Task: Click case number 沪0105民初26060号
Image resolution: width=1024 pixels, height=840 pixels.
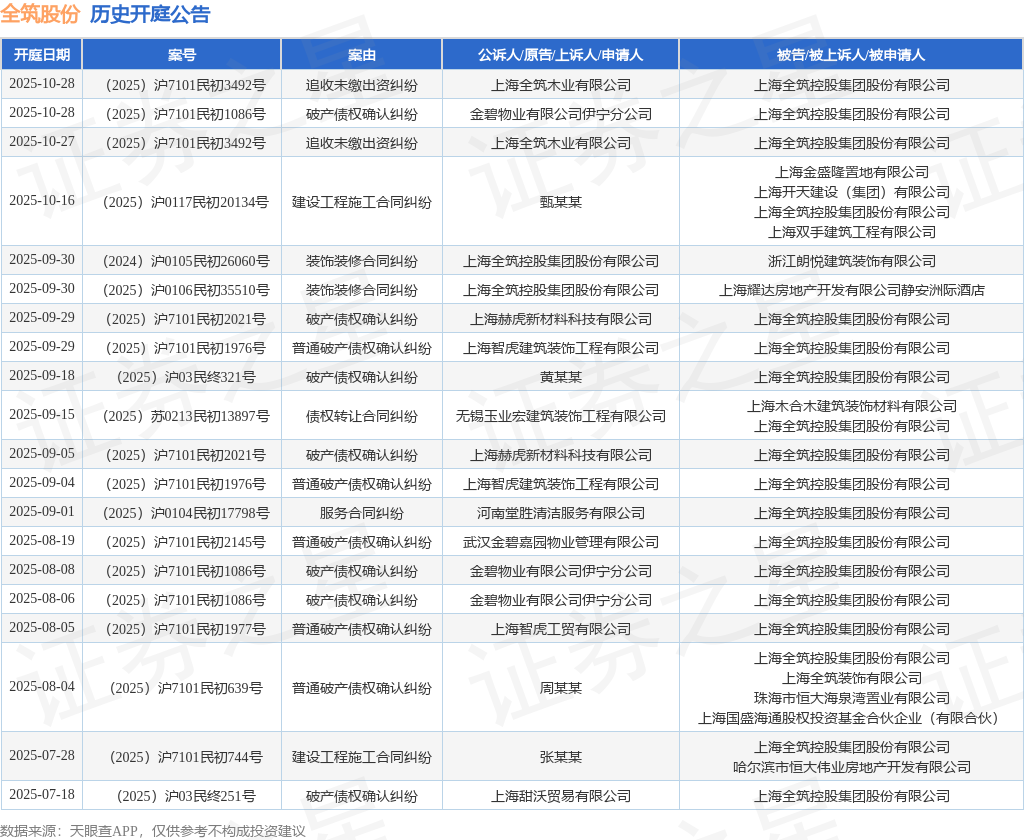Action: (186, 261)
